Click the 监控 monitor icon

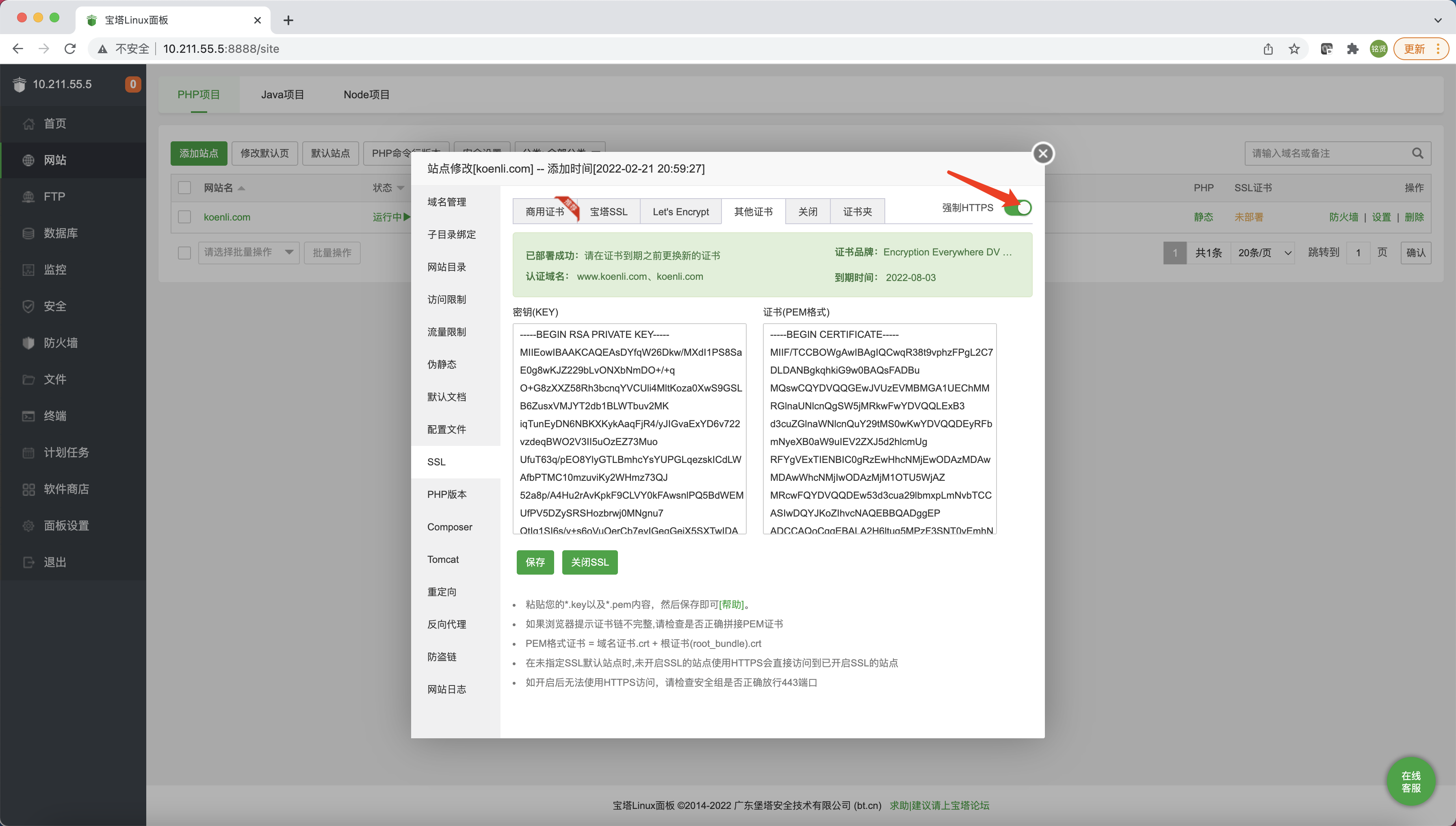tap(28, 270)
